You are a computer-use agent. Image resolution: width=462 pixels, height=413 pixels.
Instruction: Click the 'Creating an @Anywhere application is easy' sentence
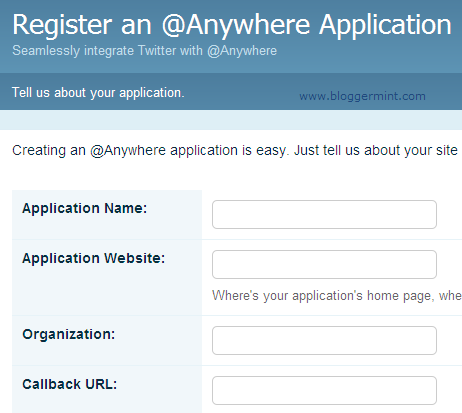coord(149,151)
